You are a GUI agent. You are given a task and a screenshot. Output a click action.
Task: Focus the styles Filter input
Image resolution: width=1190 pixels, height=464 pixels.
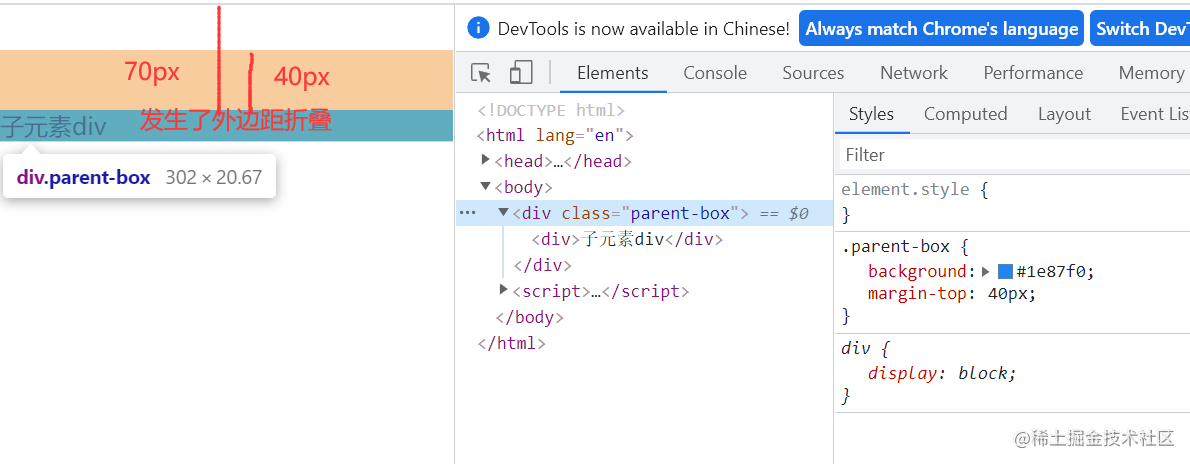[1014, 155]
